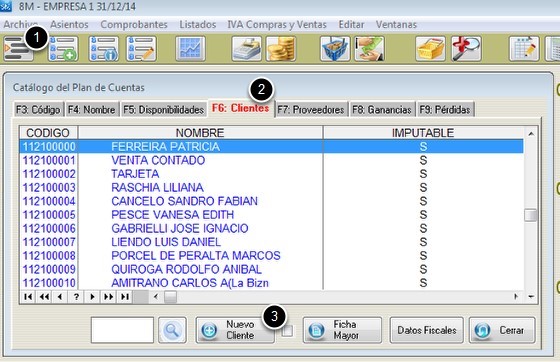Open the Editar menu
560x362 pixels.
point(351,24)
